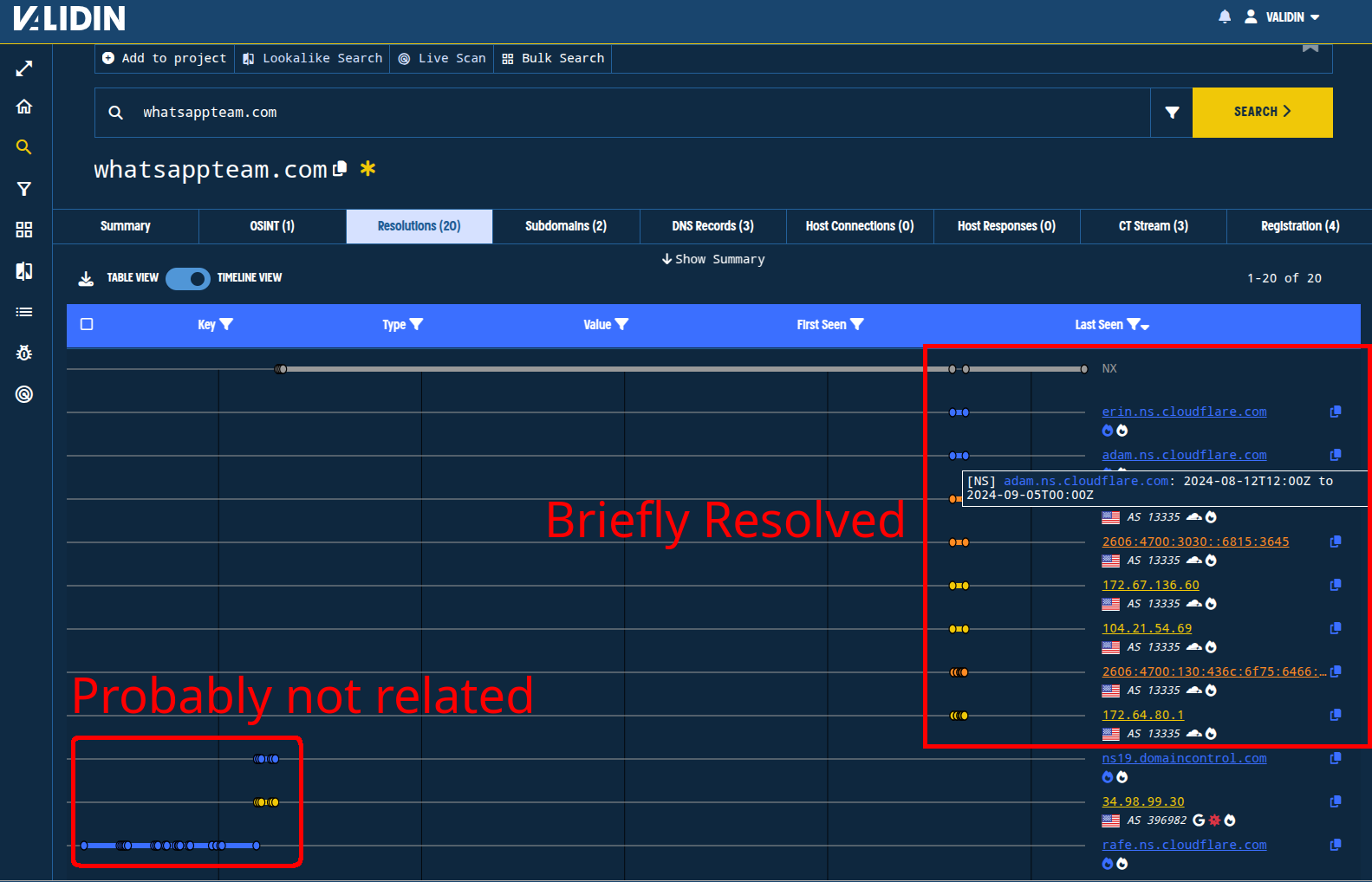Image resolution: width=1372 pixels, height=882 pixels.
Task: Open Host Connections (0) tab
Action: point(860,226)
